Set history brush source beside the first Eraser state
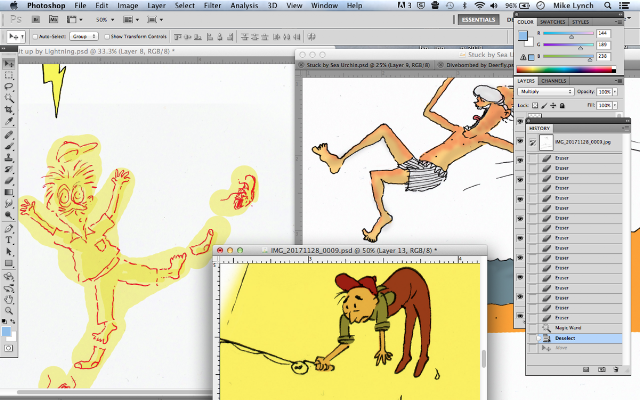The image size is (640, 400). click(533, 158)
